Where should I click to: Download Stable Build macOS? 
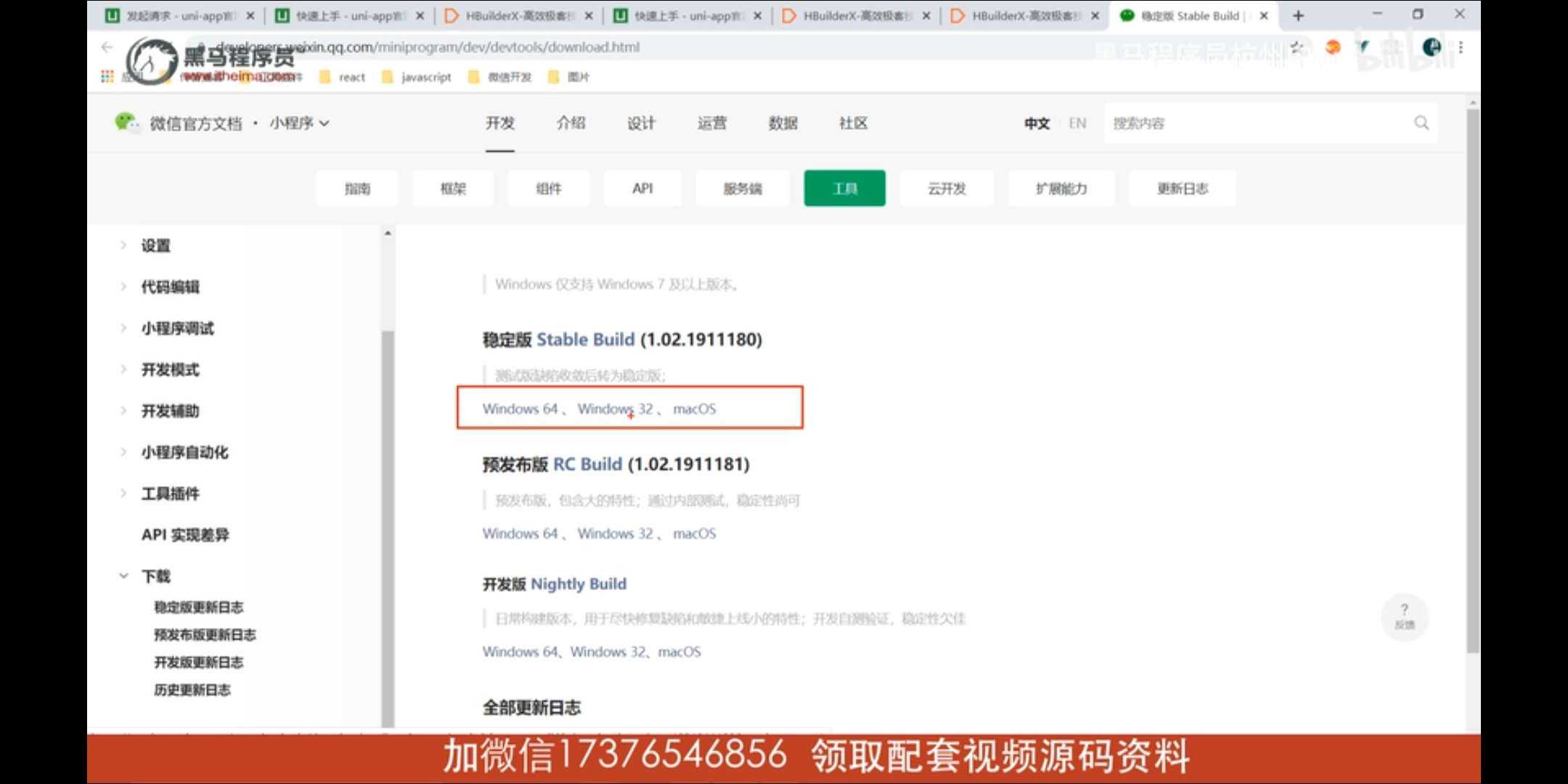(694, 409)
